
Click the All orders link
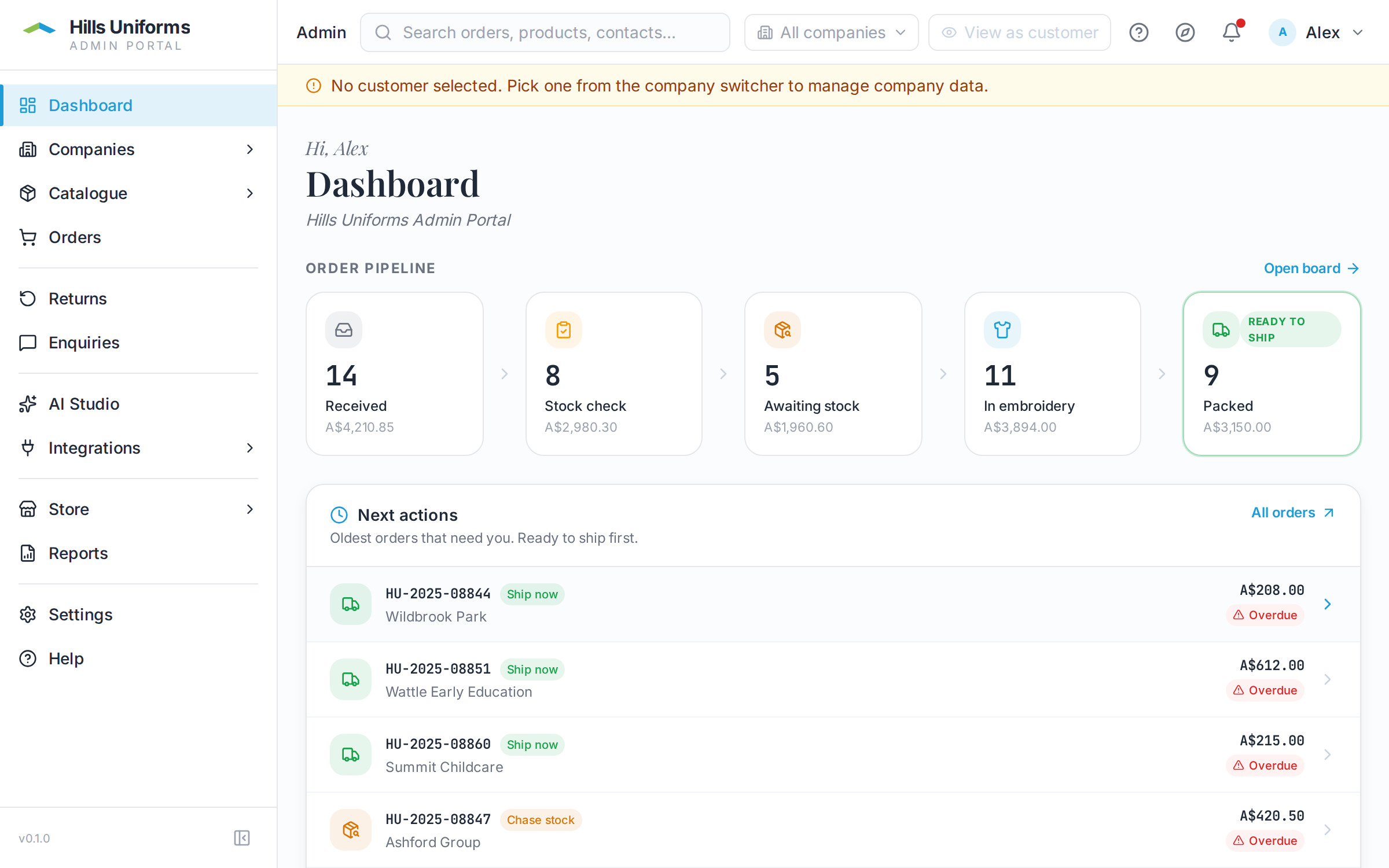click(1293, 513)
